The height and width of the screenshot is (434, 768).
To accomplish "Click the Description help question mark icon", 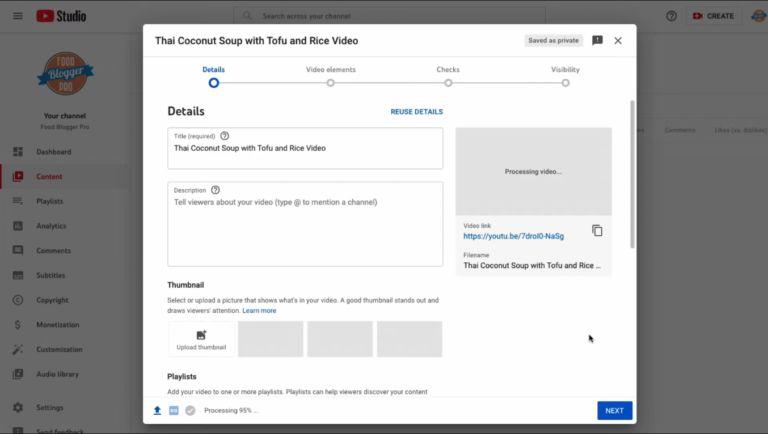I will click(215, 190).
